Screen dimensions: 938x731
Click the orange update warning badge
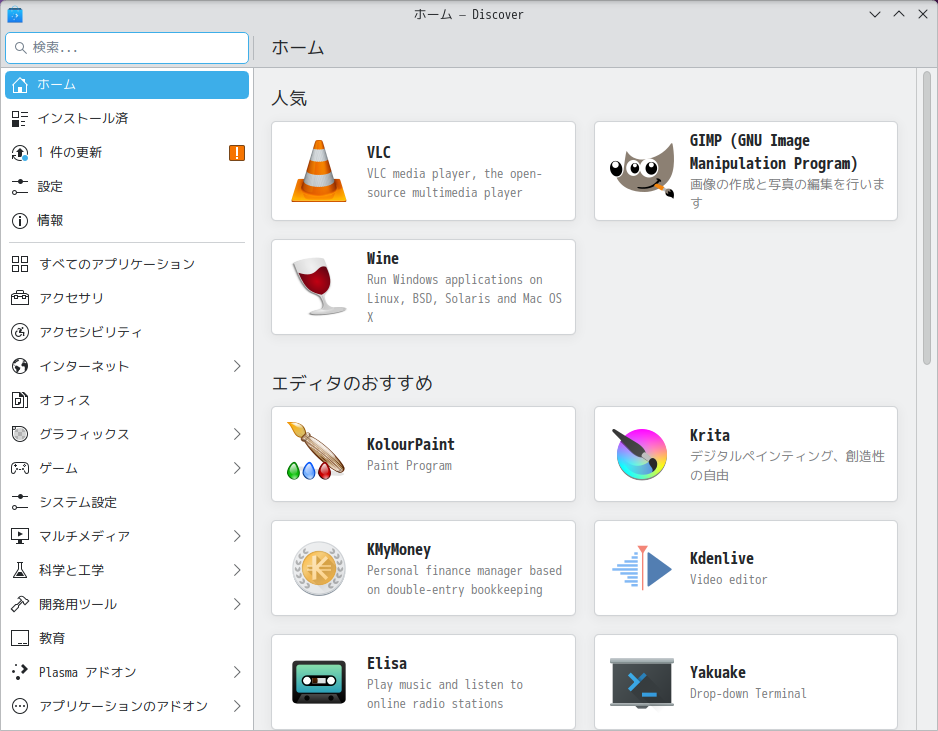pos(237,153)
